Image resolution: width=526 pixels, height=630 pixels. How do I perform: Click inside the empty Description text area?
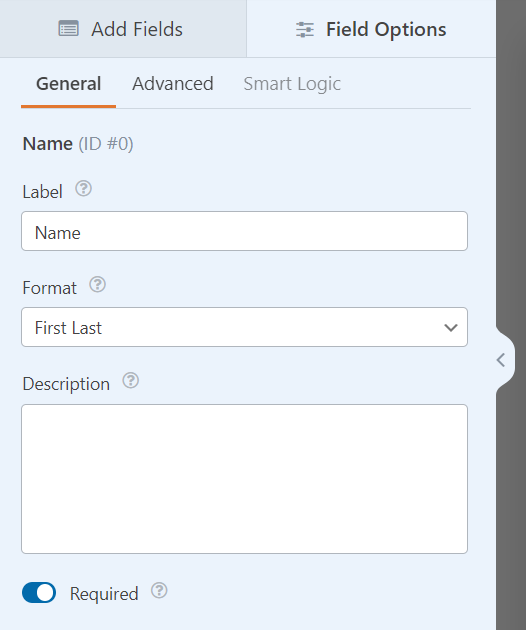(244, 479)
